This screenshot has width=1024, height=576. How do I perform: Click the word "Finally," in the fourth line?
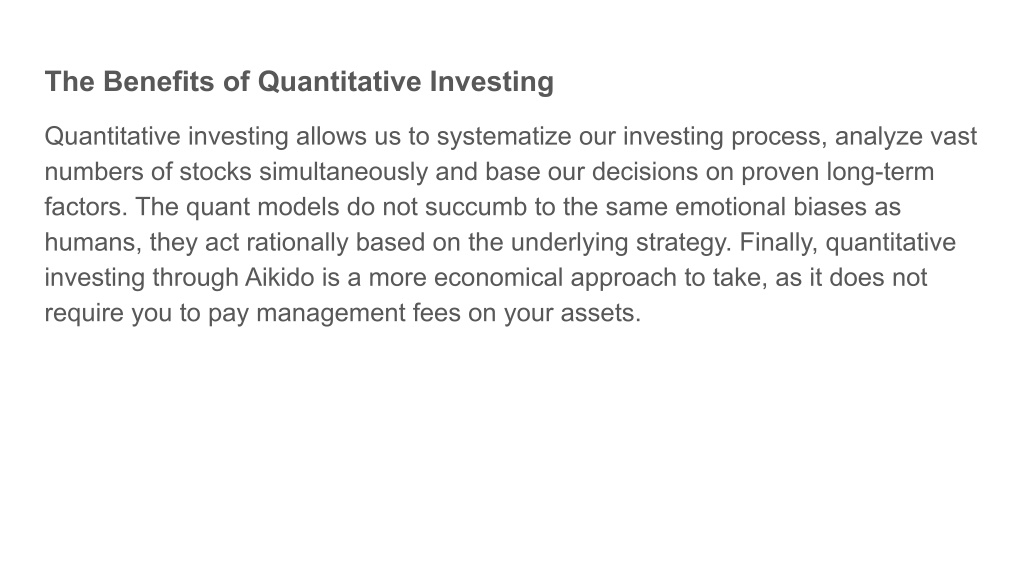778,242
